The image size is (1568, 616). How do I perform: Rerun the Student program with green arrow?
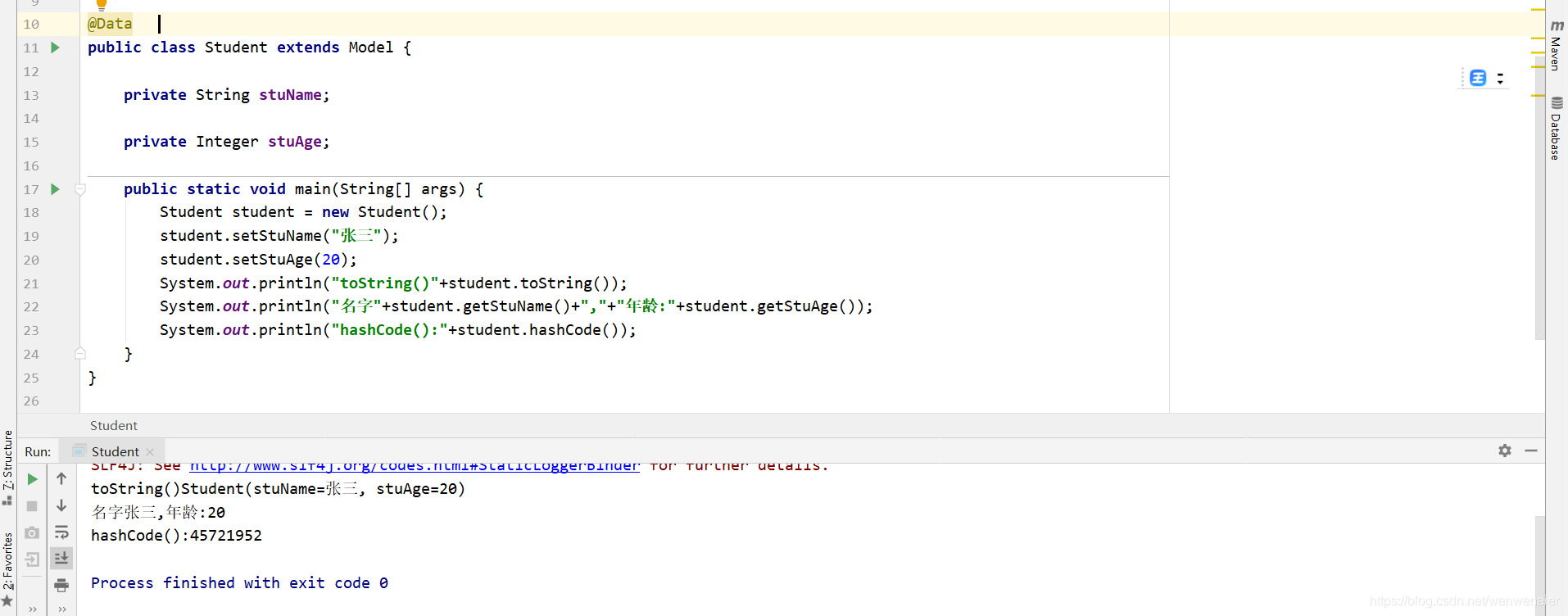pyautogui.click(x=32, y=479)
